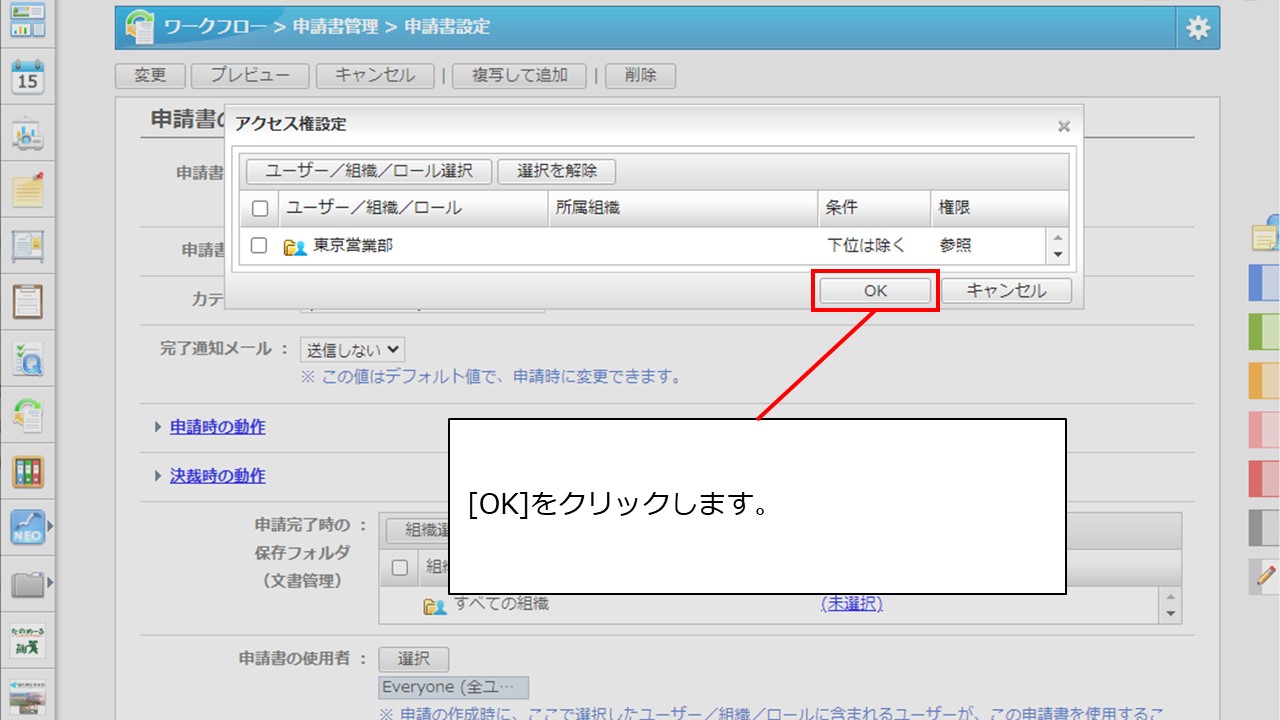
Task: Open the 完了通知メール dropdown
Action: coord(352,349)
